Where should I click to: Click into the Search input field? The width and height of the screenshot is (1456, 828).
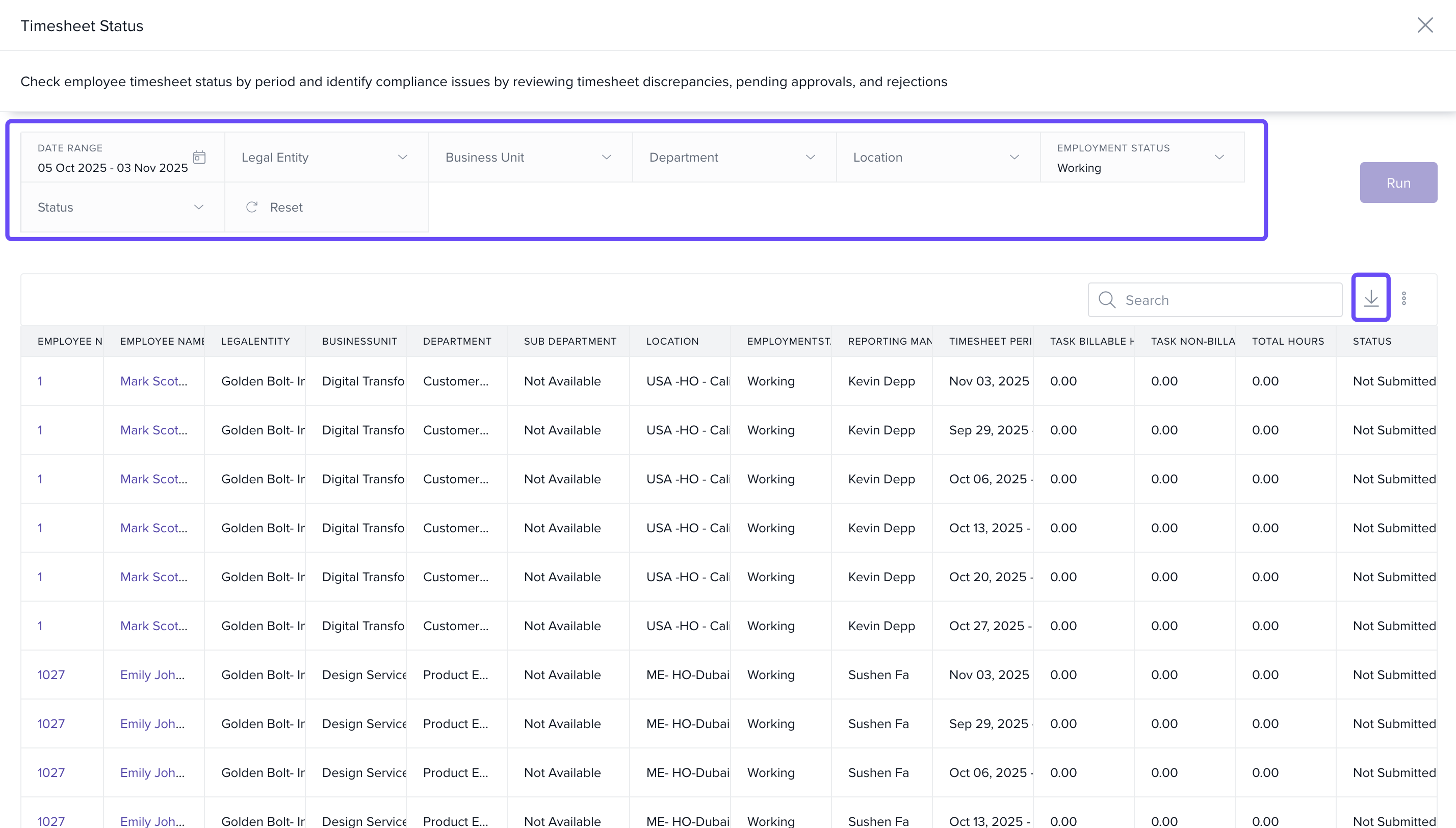(x=1228, y=300)
